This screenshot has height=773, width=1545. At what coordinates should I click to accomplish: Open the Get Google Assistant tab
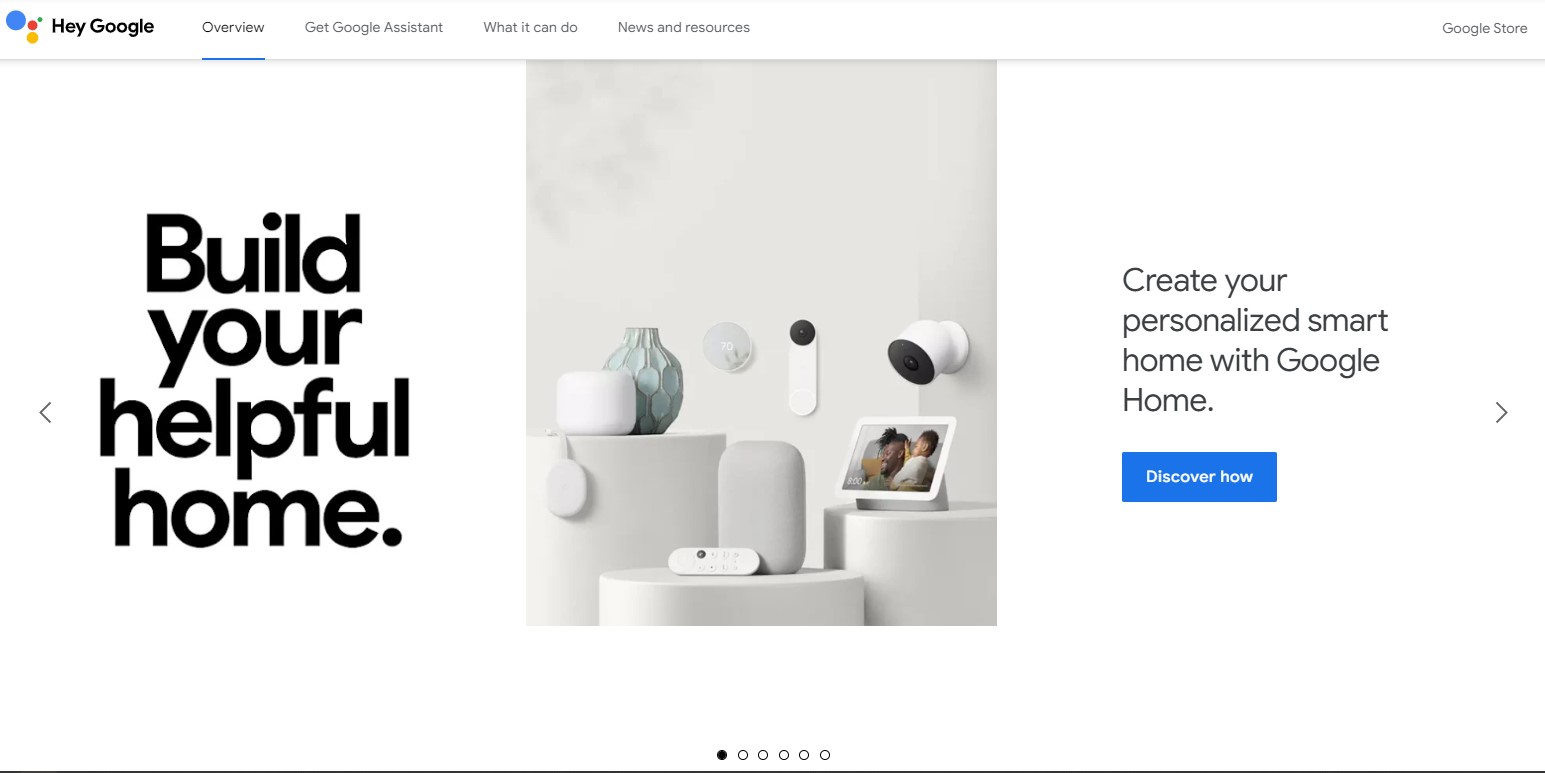[x=374, y=28]
